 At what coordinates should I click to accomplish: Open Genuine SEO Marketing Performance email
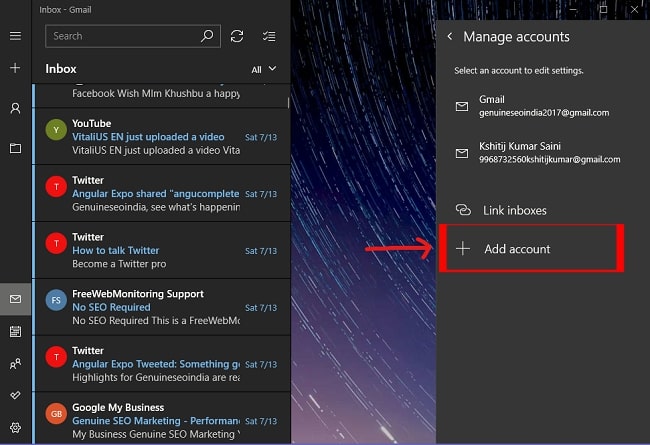pyautogui.click(x=162, y=418)
